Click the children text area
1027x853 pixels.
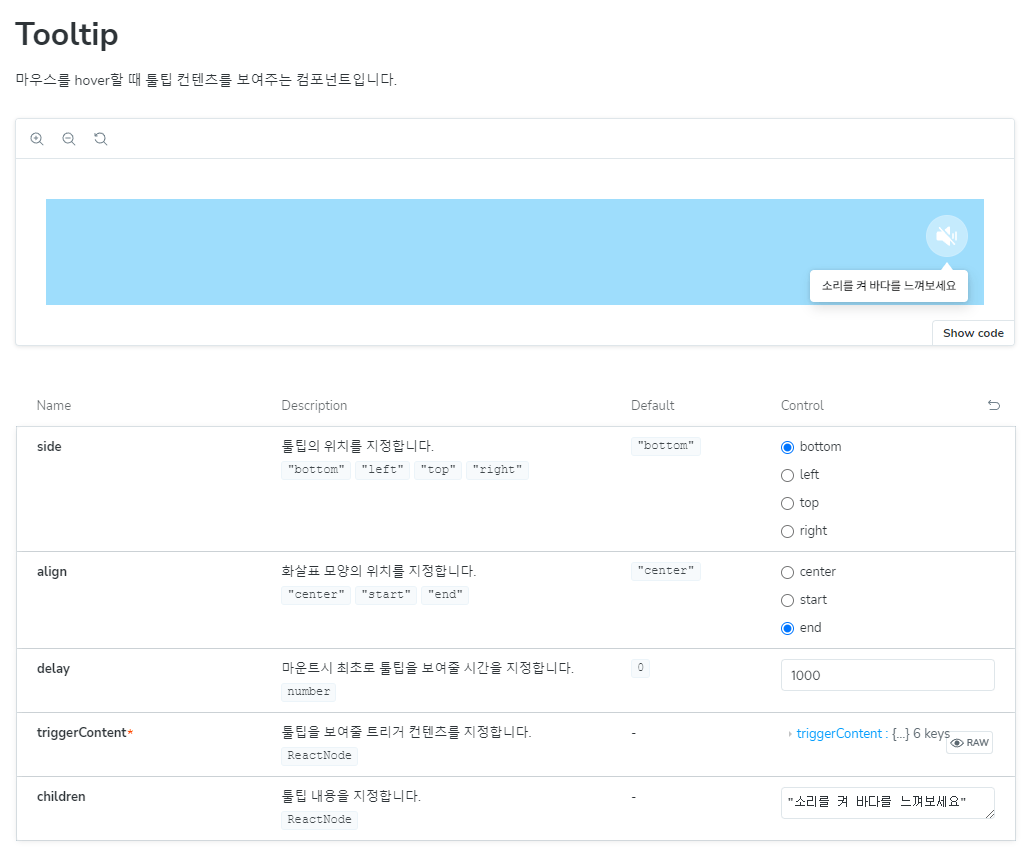coord(885,802)
